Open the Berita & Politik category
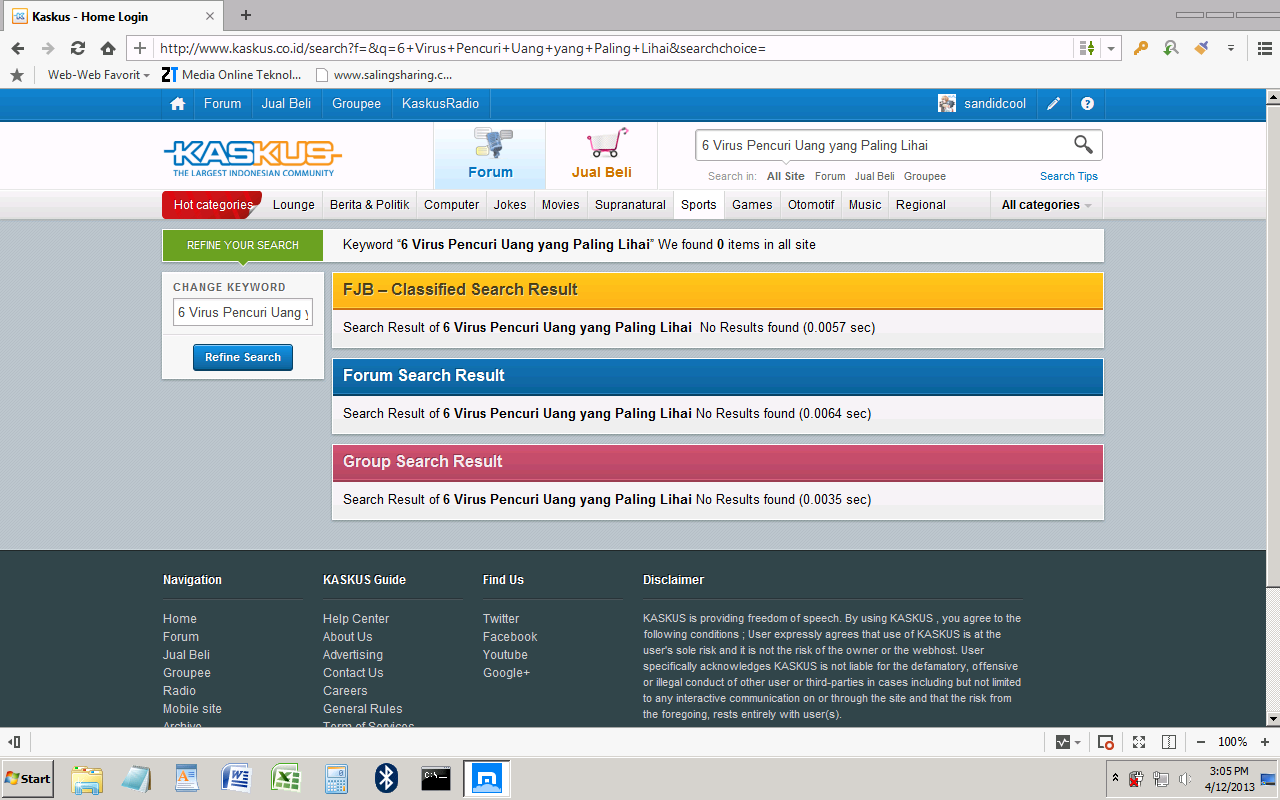 pyautogui.click(x=370, y=205)
